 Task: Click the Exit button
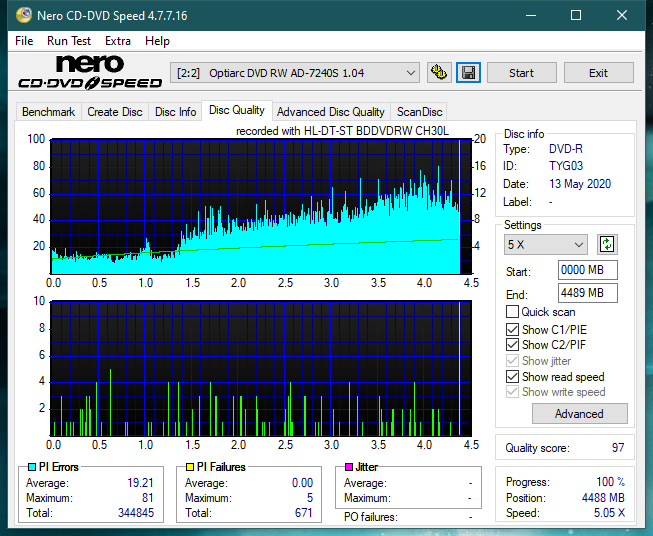point(598,73)
